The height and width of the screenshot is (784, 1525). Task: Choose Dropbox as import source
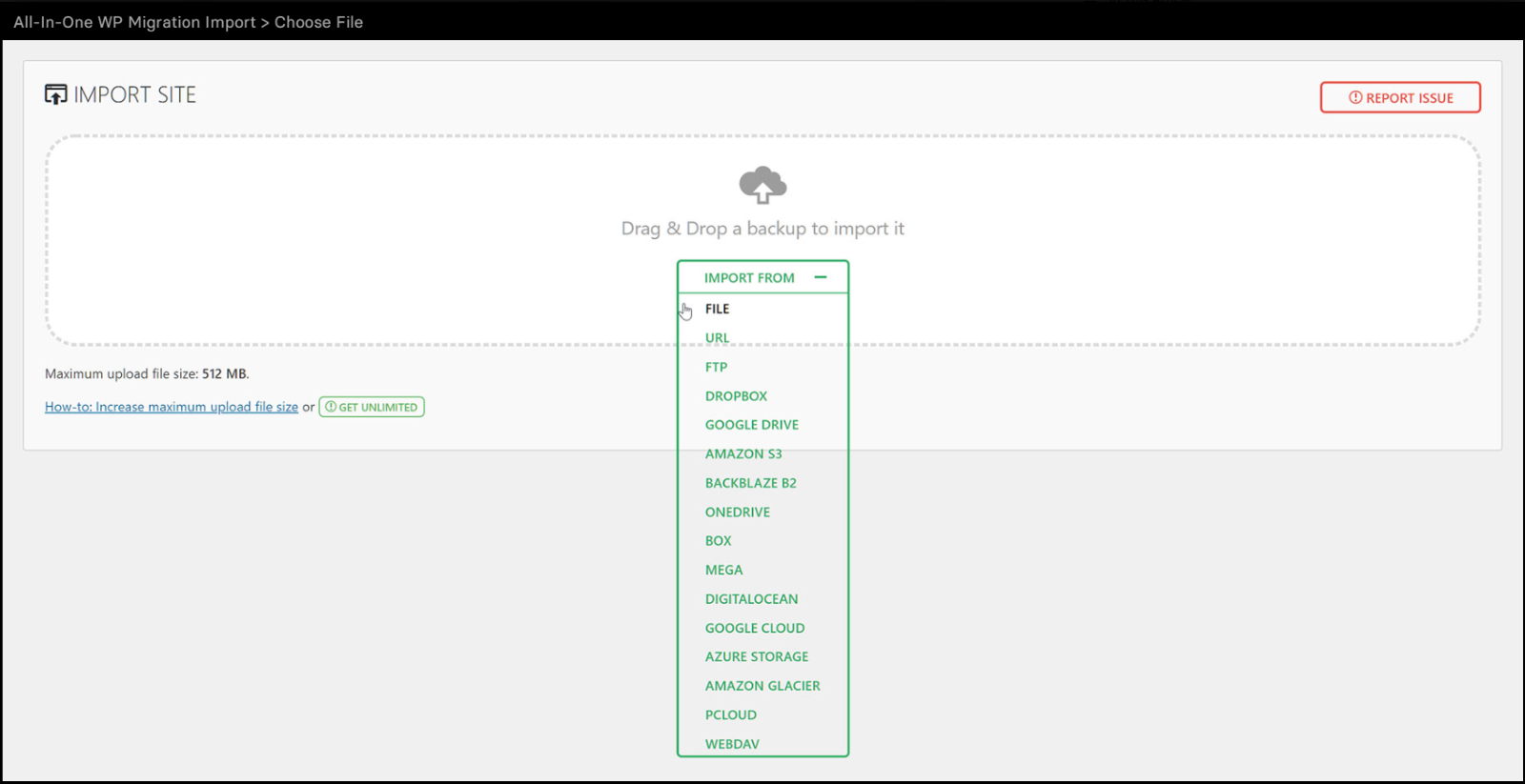click(736, 396)
